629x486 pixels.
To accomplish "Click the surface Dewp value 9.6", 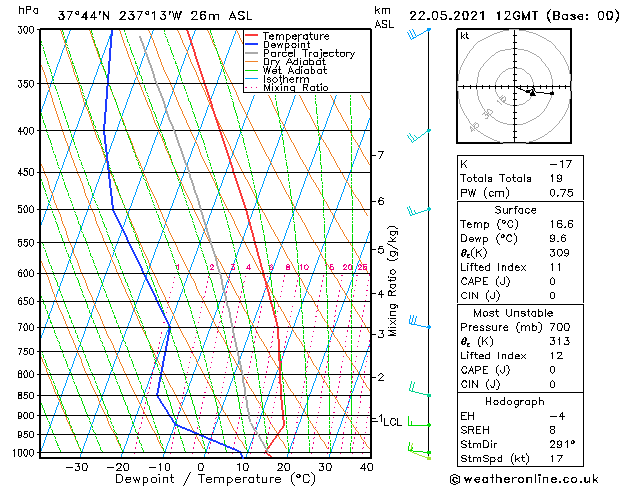I will 558,239.
